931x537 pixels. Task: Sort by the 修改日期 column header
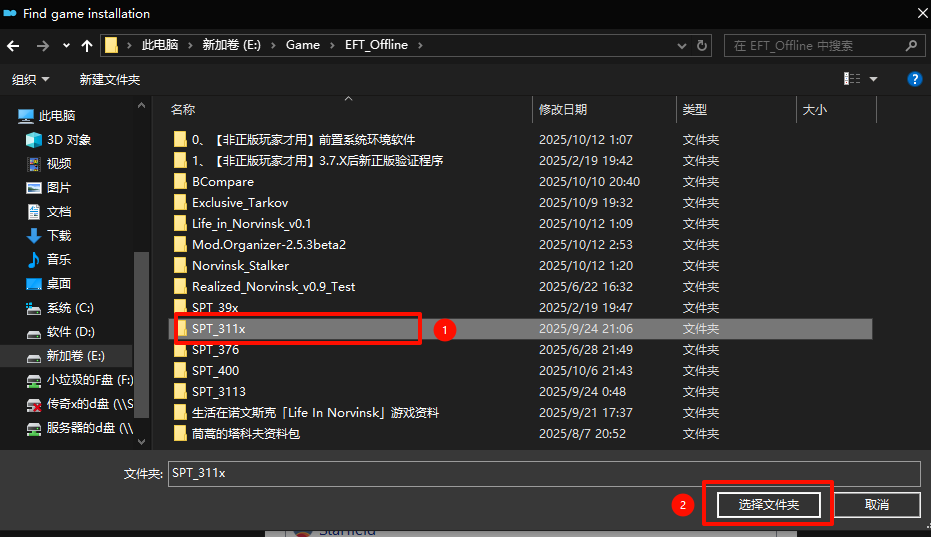point(563,110)
